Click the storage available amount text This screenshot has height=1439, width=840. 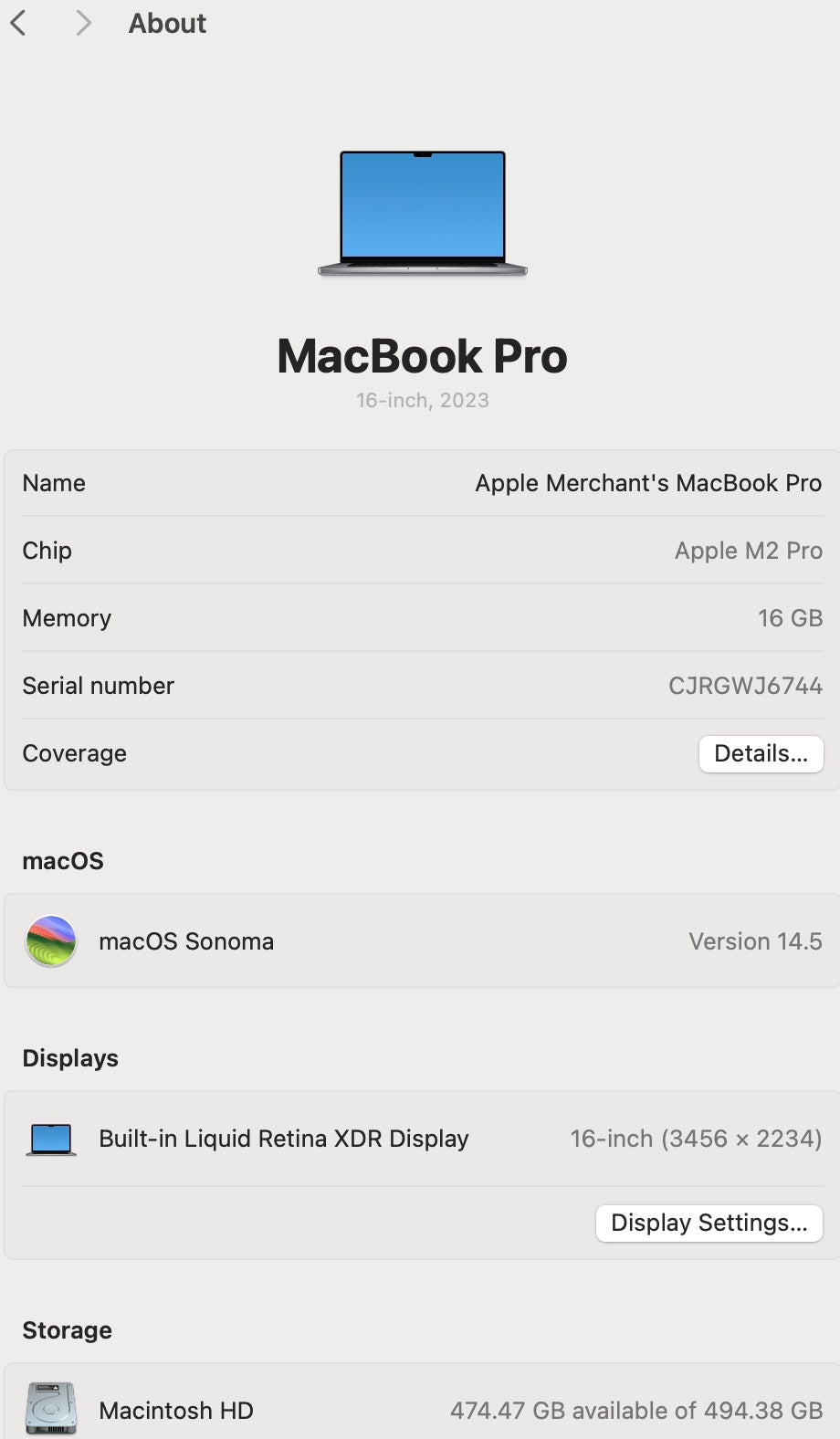(636, 1411)
